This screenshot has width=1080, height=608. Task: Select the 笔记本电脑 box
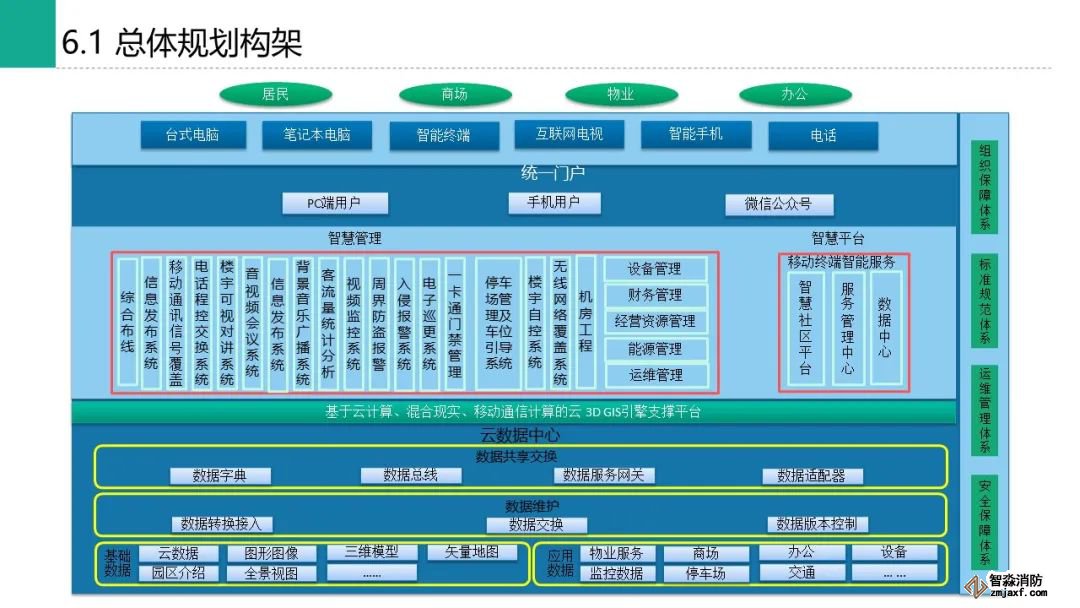pos(317,135)
